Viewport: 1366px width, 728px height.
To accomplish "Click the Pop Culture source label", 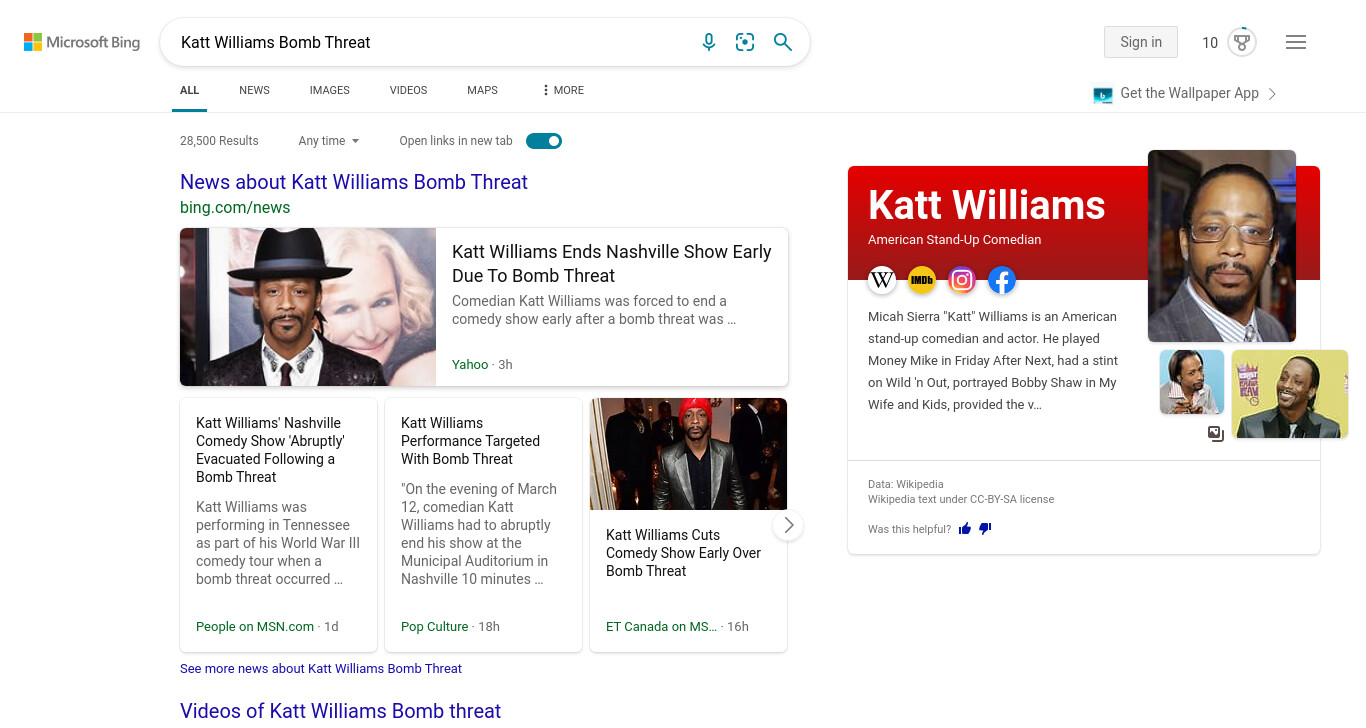I will point(434,627).
